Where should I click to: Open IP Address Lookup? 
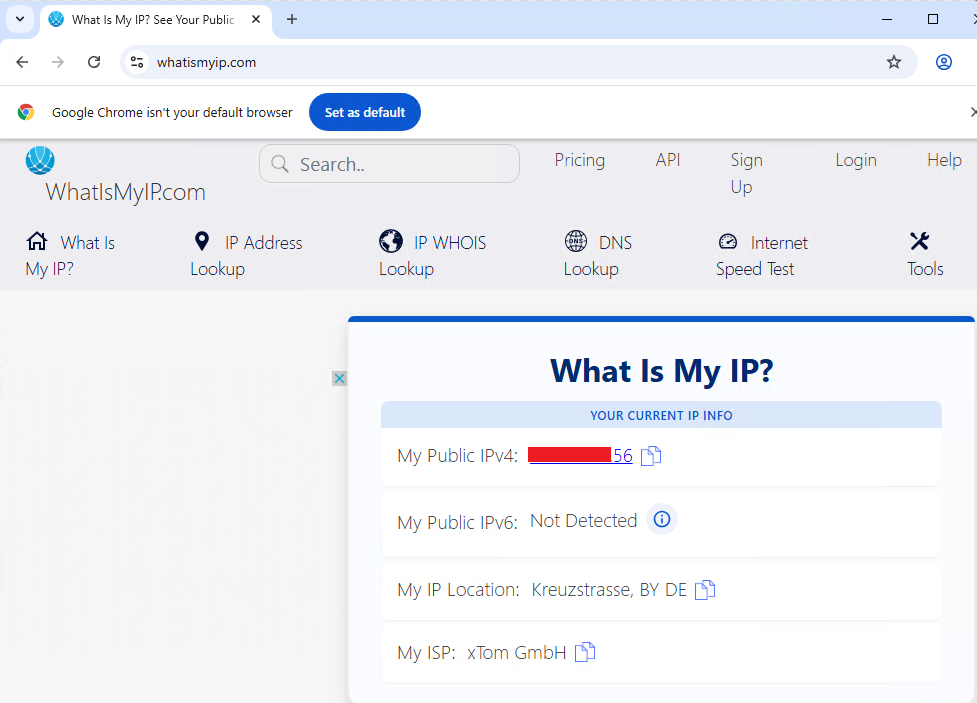246,256
